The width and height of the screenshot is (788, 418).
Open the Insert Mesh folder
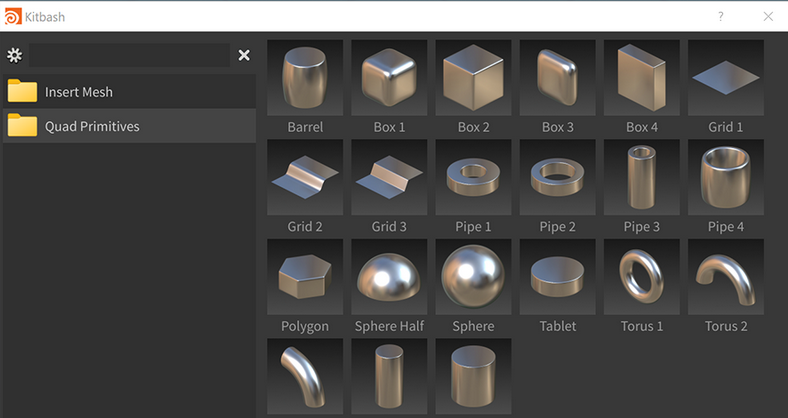pyautogui.click(x=78, y=92)
